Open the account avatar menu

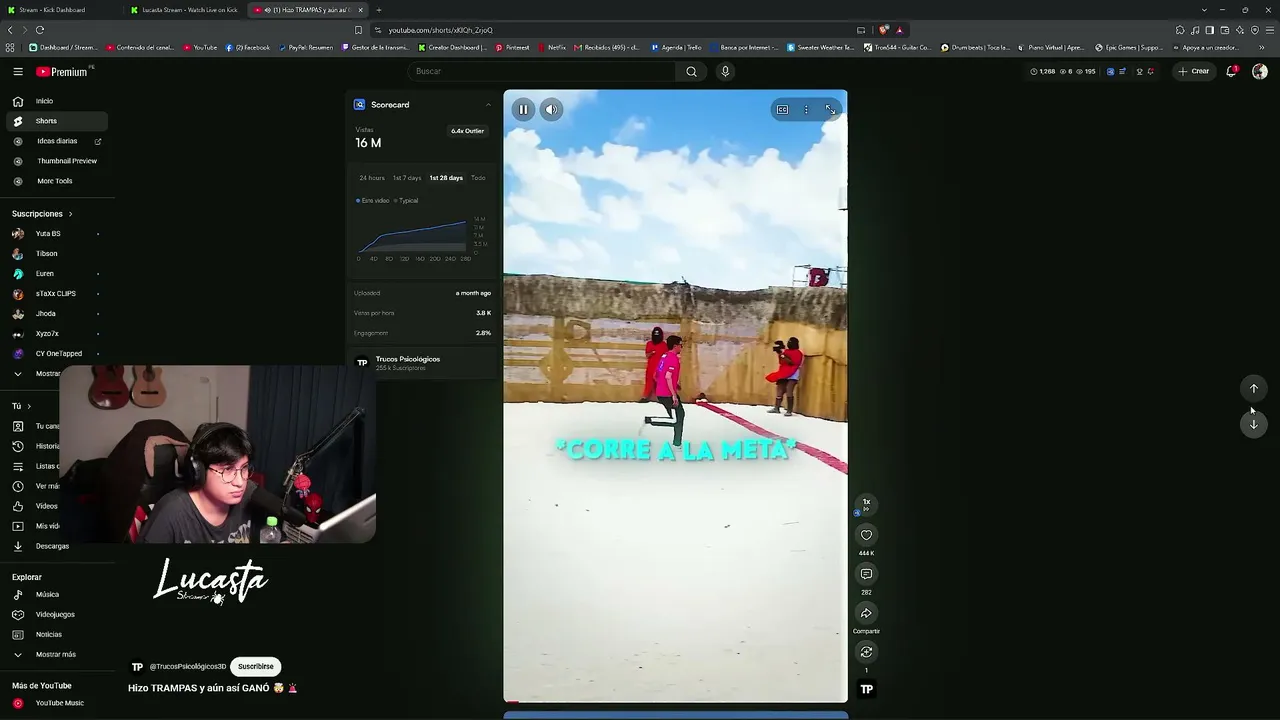point(1259,72)
